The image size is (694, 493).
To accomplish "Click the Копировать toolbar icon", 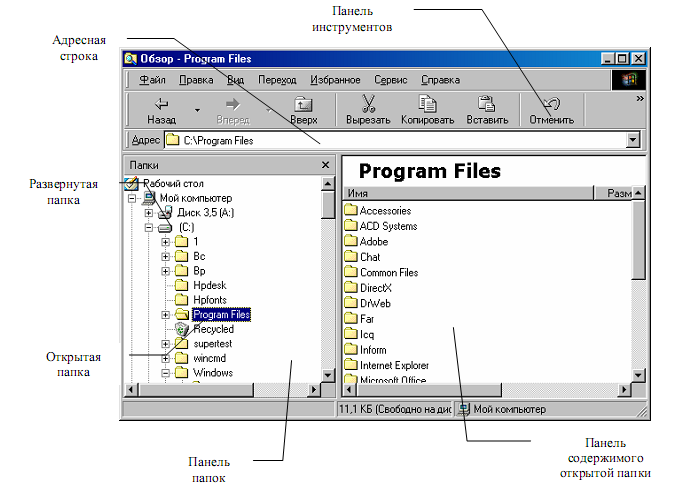I will click(428, 104).
